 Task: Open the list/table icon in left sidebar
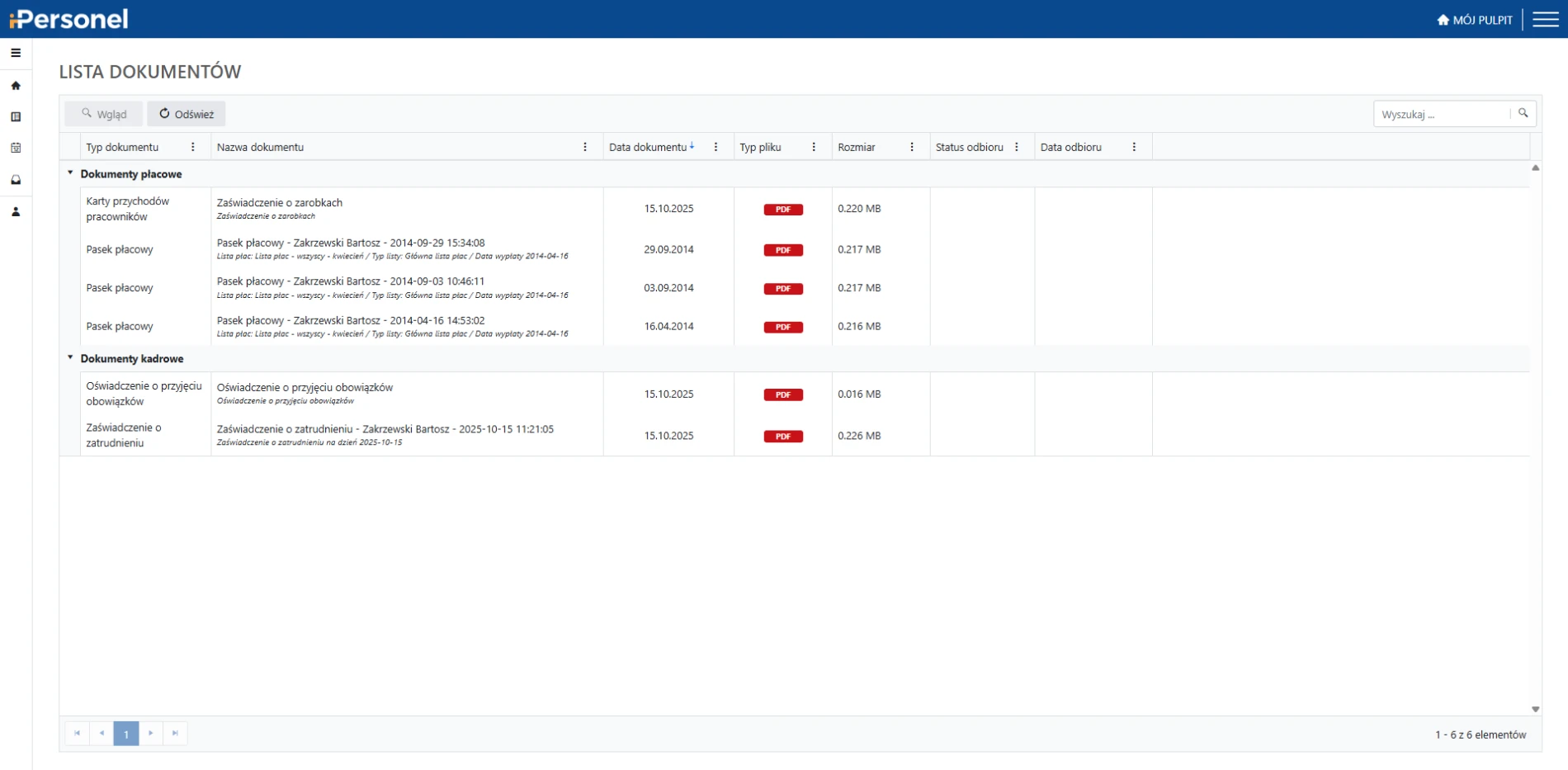[16, 117]
